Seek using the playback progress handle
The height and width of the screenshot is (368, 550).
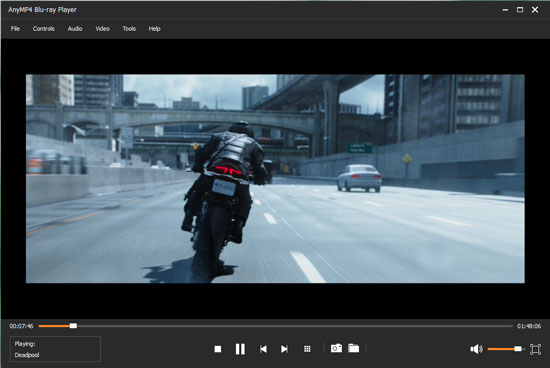[73, 326]
